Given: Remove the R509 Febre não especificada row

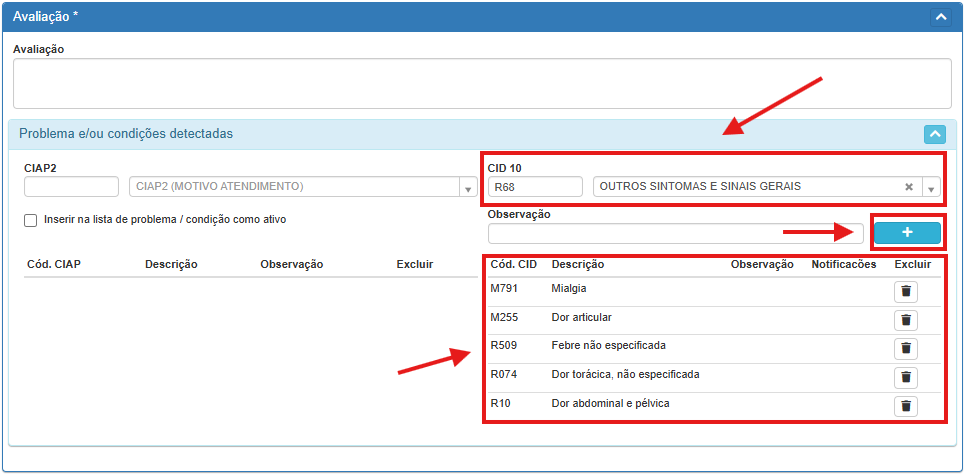Looking at the screenshot, I should [905, 348].
